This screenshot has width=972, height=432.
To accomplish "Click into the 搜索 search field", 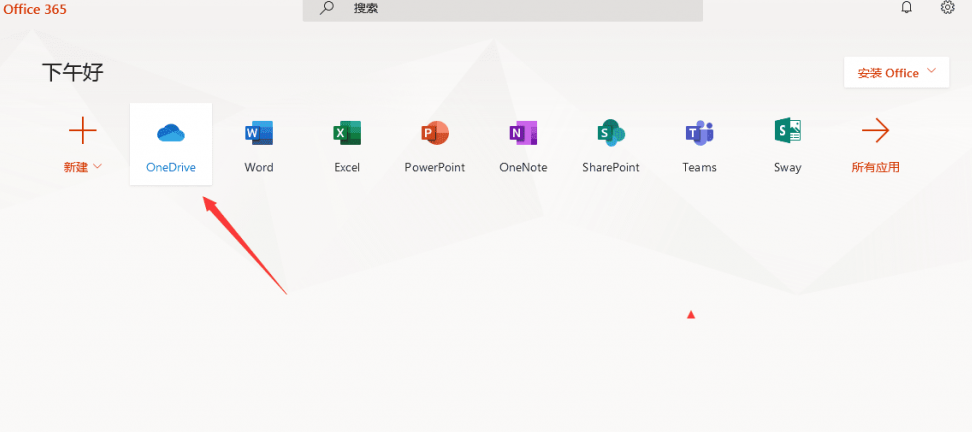I will click(x=503, y=9).
